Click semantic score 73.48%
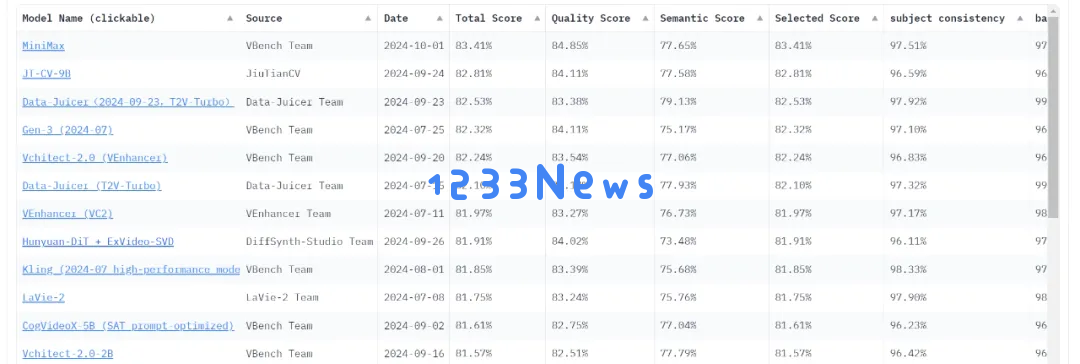This screenshot has width=1080, height=364. (x=678, y=241)
